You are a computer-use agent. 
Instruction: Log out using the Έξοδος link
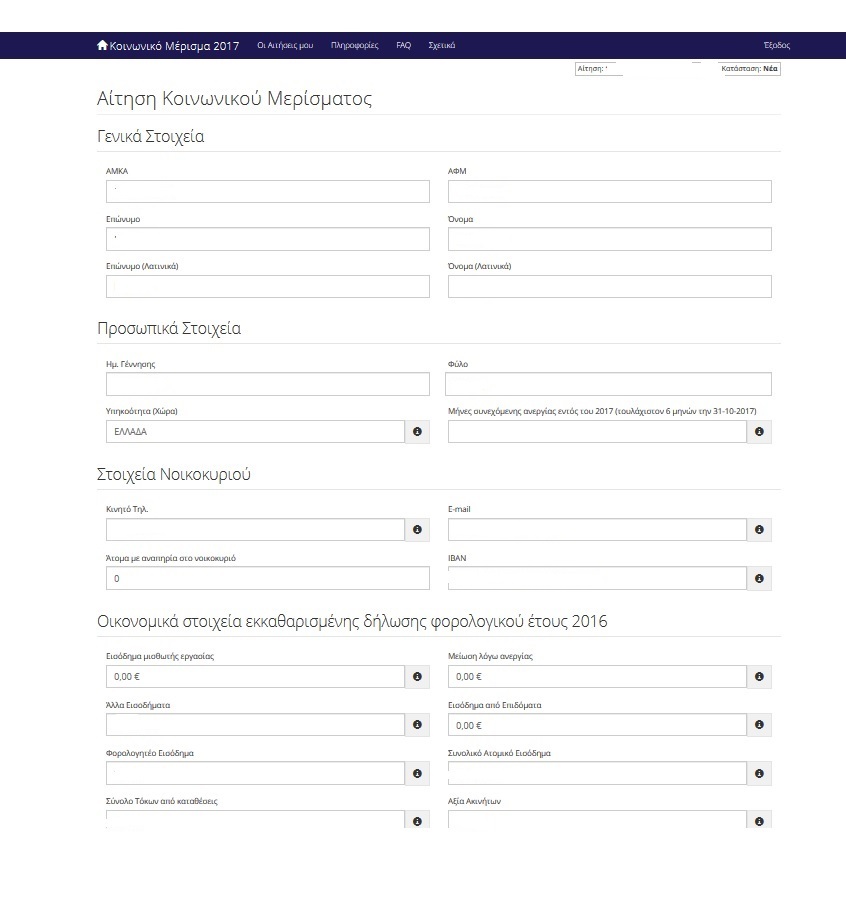pyautogui.click(x=776, y=46)
